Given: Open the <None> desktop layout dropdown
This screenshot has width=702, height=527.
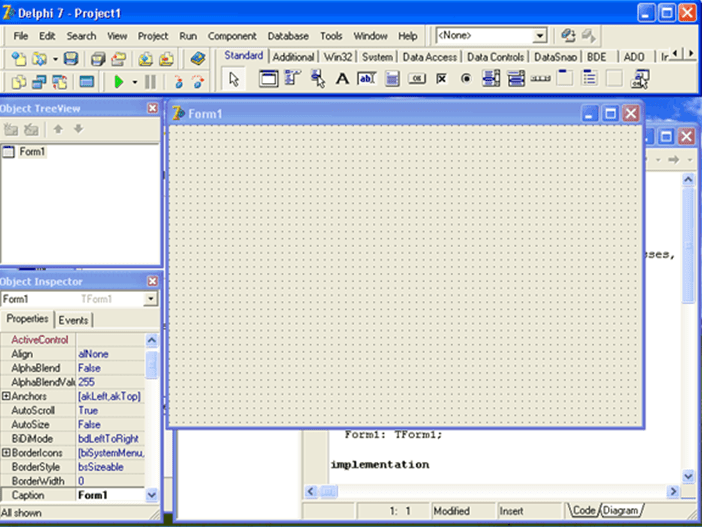Looking at the screenshot, I should point(540,36).
